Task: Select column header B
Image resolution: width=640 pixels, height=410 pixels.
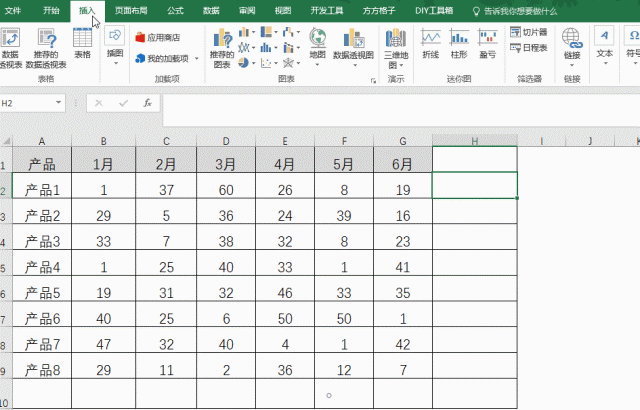Action: pos(103,141)
